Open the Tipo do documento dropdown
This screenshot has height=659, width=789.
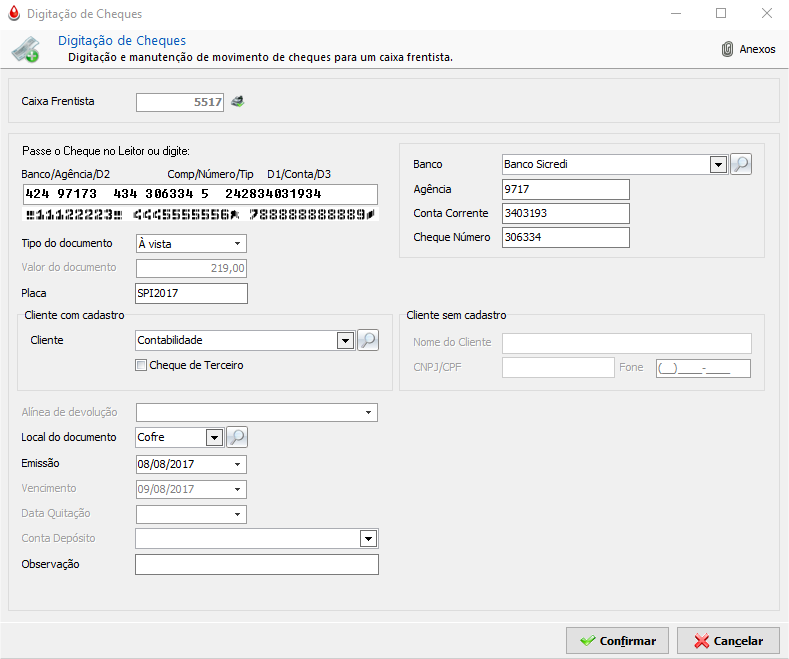click(x=238, y=244)
